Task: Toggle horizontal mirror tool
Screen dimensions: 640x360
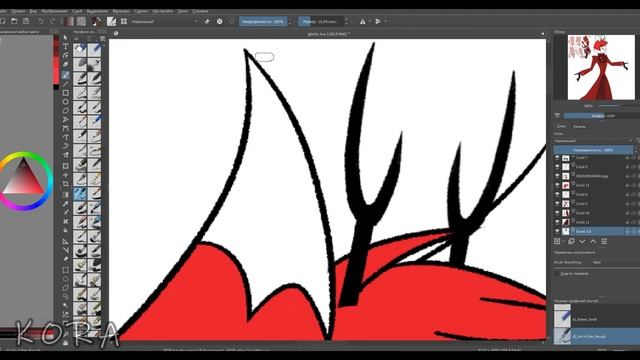Action: [x=362, y=21]
